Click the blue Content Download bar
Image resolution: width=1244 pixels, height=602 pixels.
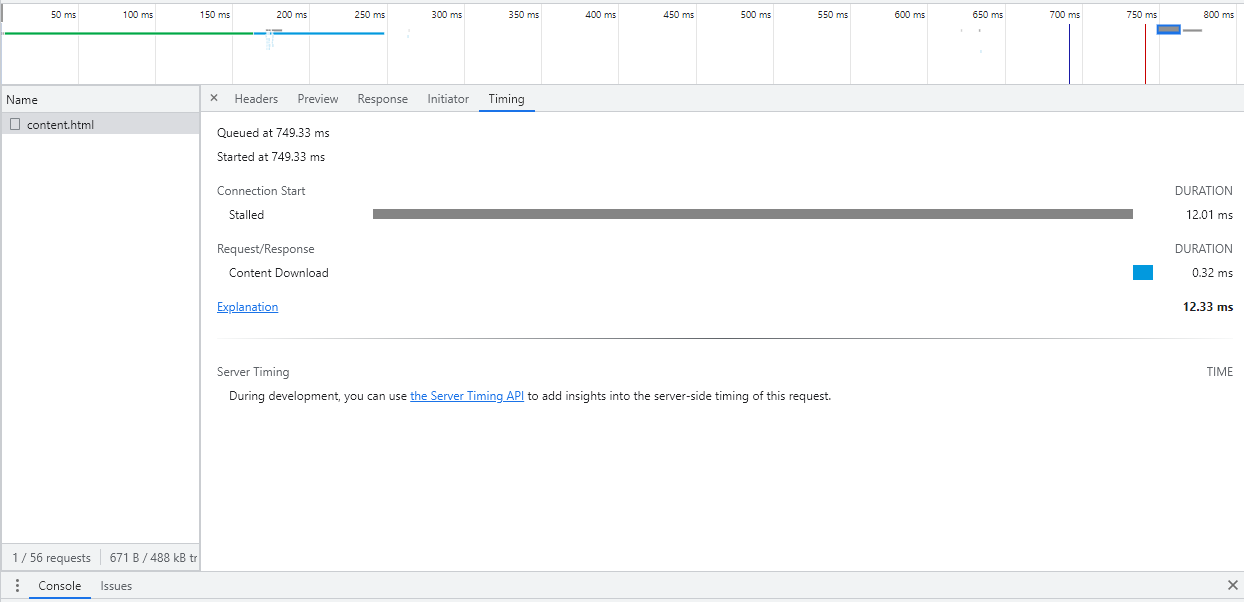pos(1142,272)
